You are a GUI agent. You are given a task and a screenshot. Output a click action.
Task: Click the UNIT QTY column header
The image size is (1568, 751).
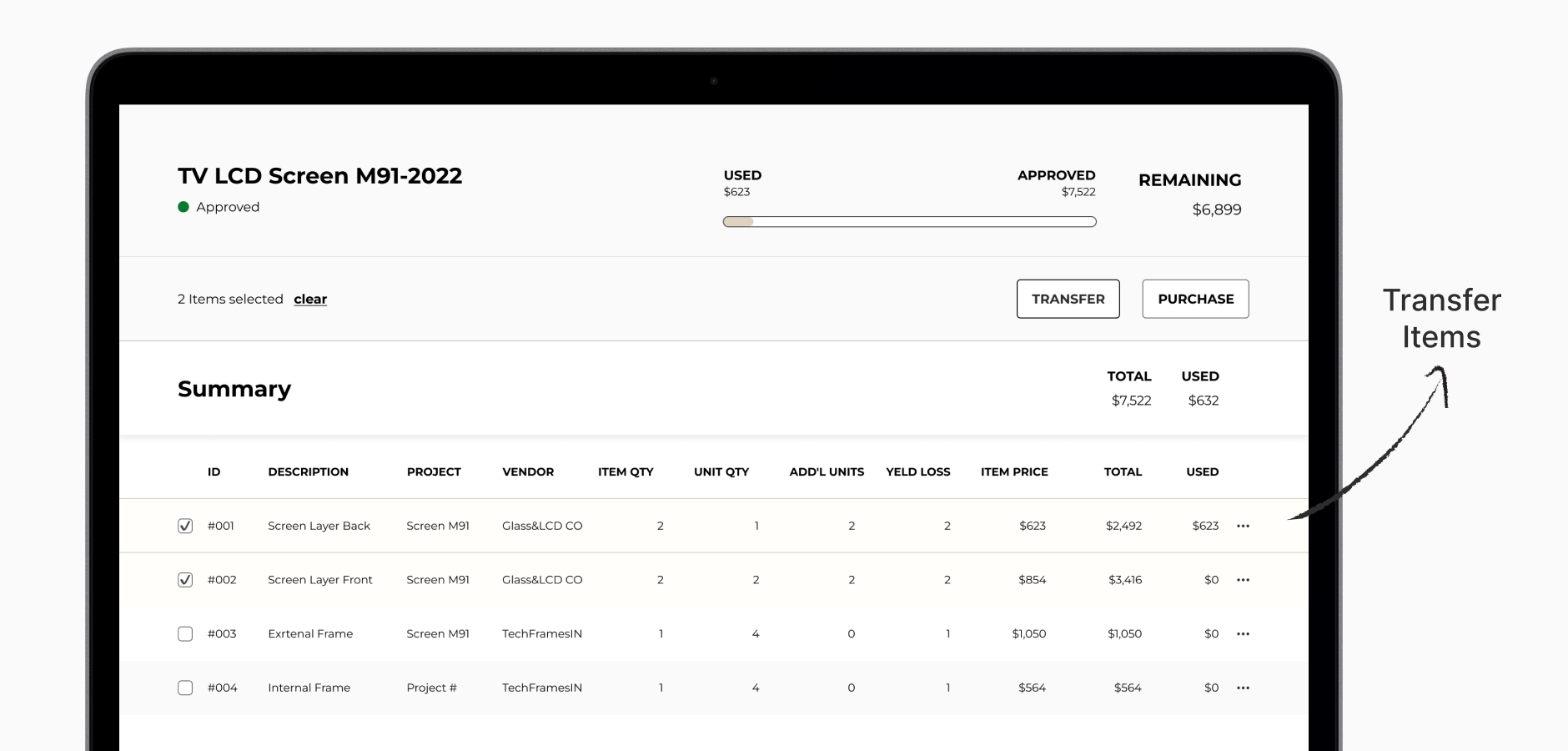pyautogui.click(x=721, y=471)
